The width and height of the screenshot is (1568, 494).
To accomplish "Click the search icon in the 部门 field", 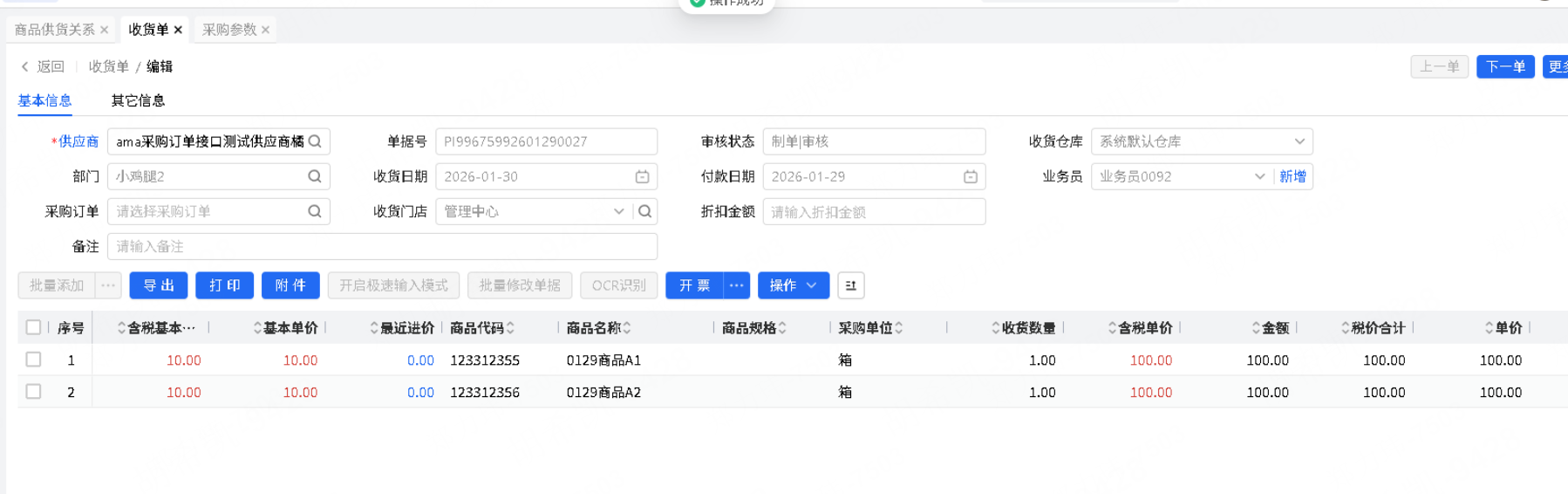I will coord(315,176).
